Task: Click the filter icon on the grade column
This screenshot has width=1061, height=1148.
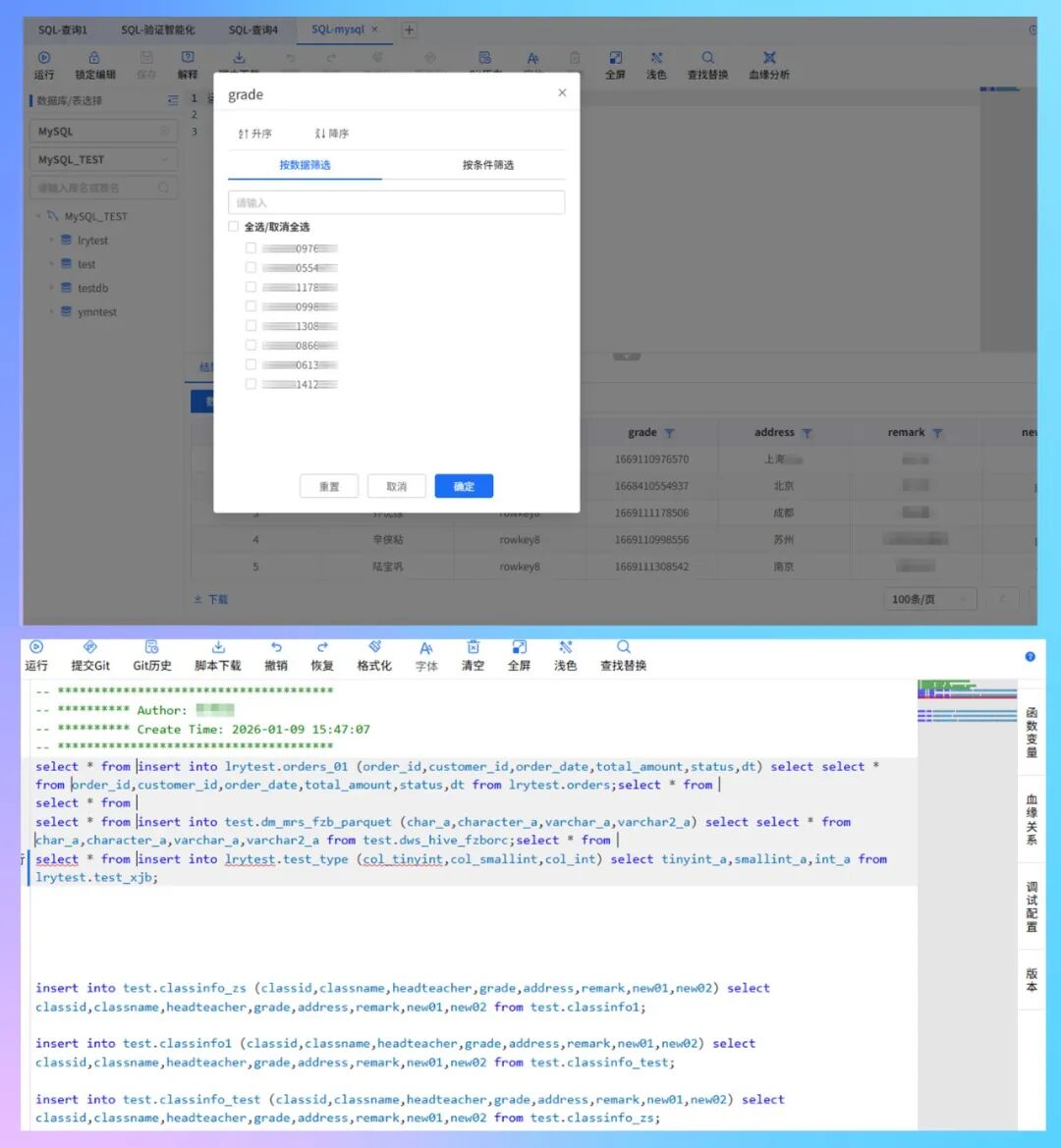Action: tap(669, 433)
